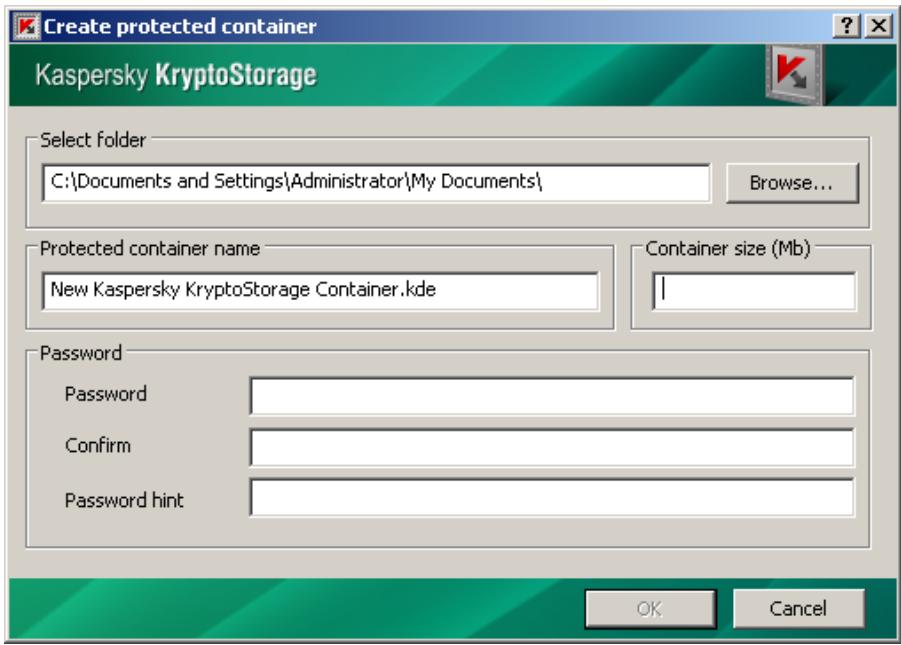Click the Kaspersky title bar icon
The width and height of the screenshot is (901, 645).
pos(26,26)
